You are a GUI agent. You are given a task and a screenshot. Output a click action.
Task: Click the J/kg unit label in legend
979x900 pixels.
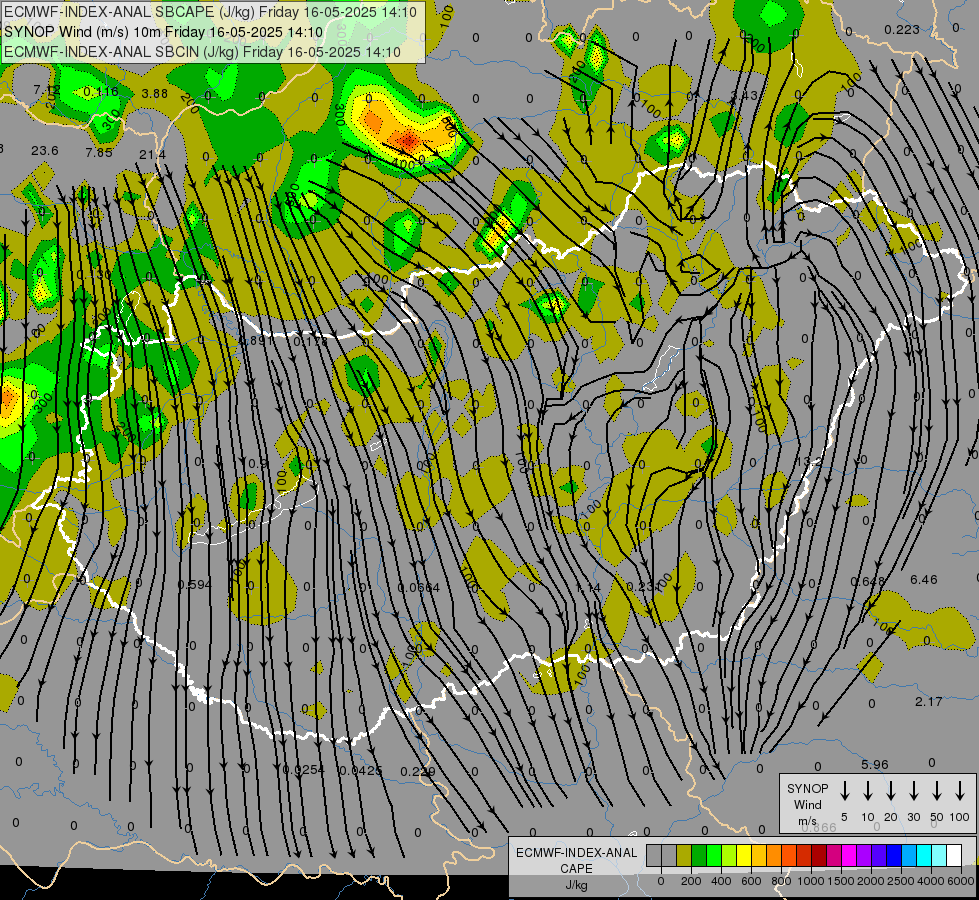576,885
